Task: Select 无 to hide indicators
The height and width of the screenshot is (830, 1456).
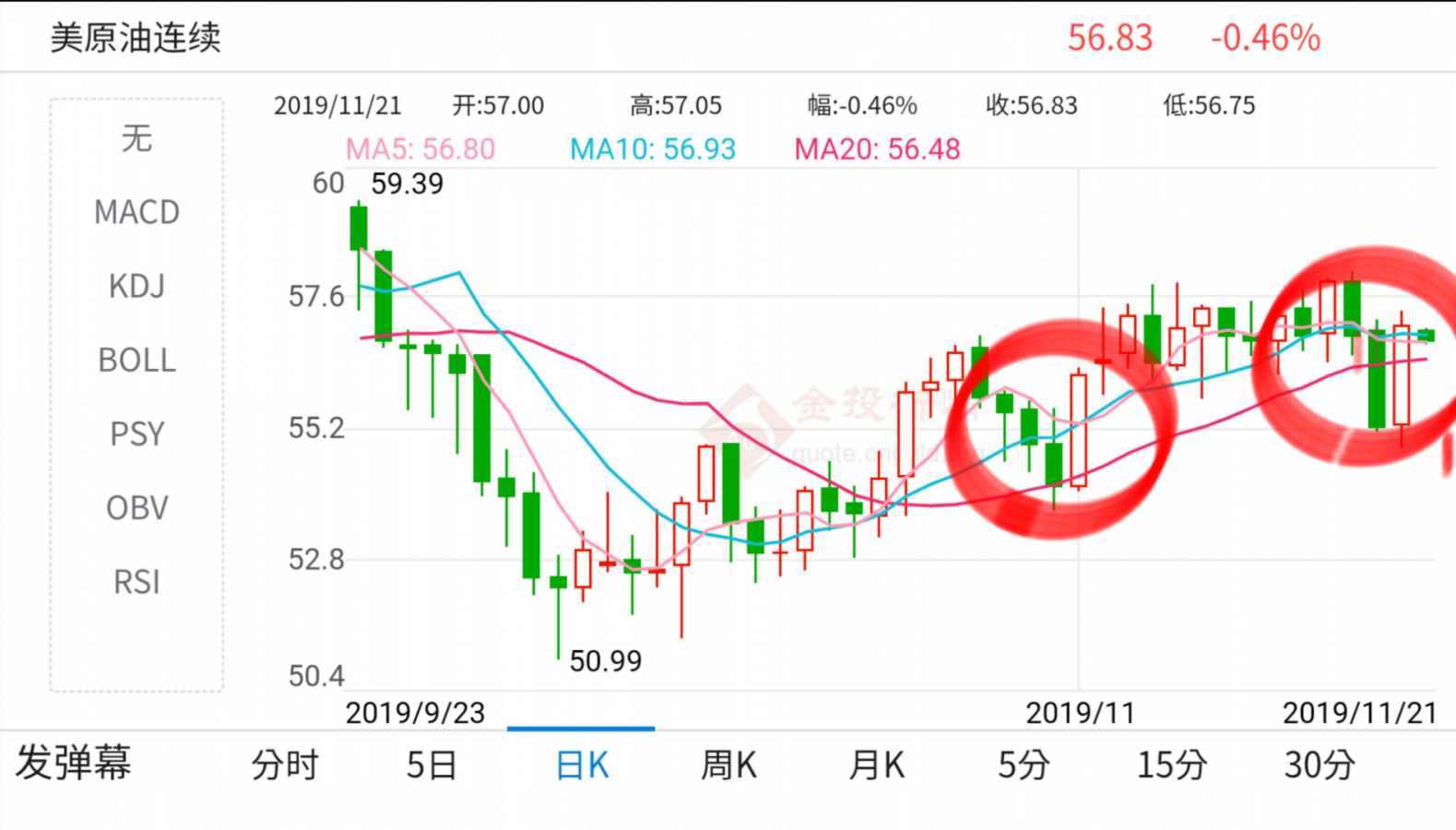Action: pyautogui.click(x=136, y=139)
